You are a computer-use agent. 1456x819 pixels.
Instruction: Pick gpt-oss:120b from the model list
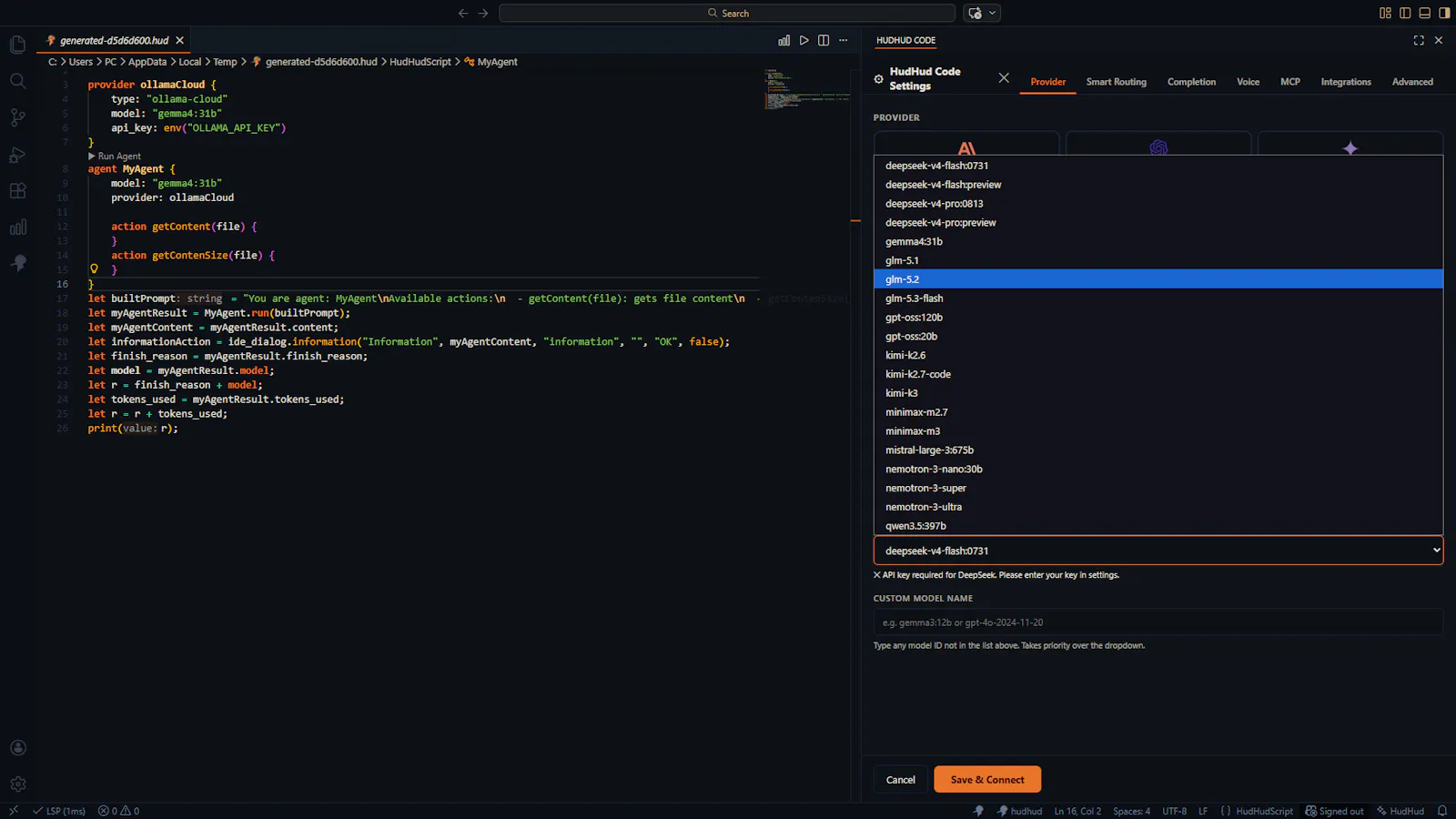(1158, 318)
